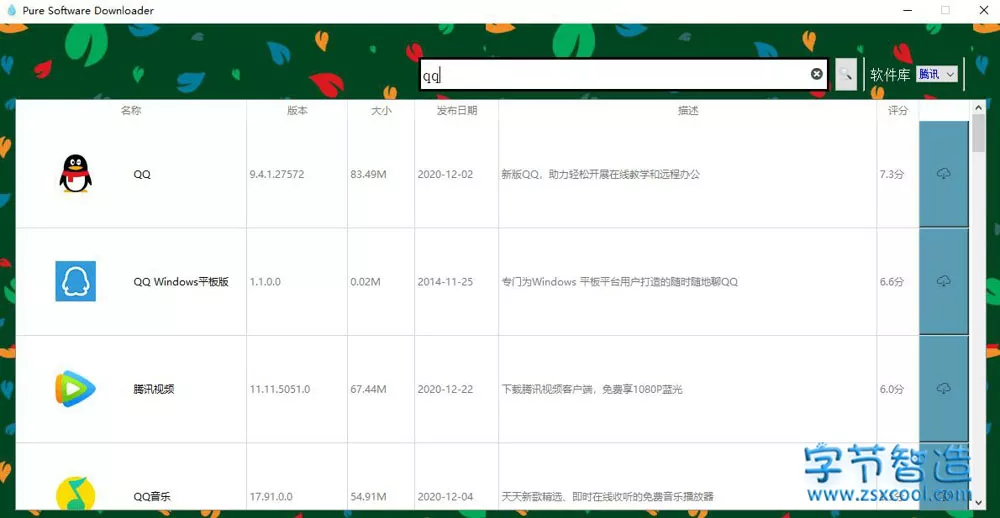
Task: Click the download cloud icon for QQ
Action: [x=944, y=174]
